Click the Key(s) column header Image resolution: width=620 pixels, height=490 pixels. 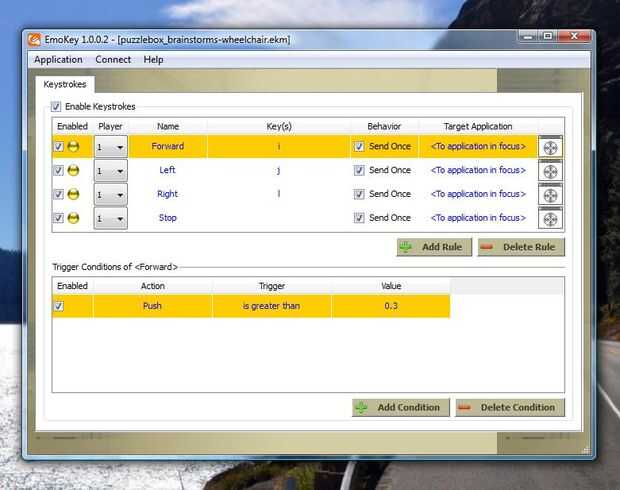[279, 126]
